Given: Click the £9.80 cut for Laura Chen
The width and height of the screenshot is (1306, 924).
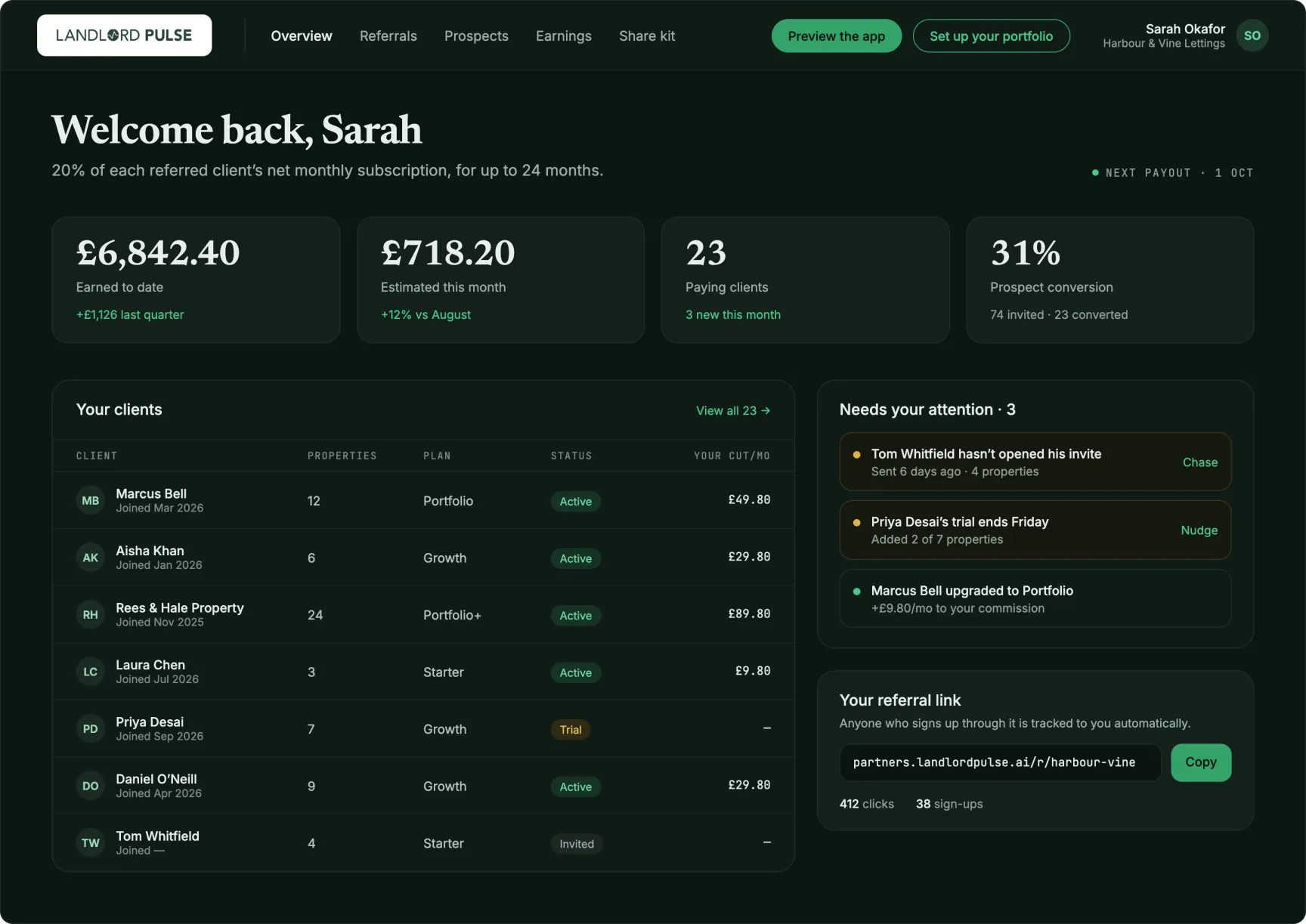Looking at the screenshot, I should tap(753, 671).
